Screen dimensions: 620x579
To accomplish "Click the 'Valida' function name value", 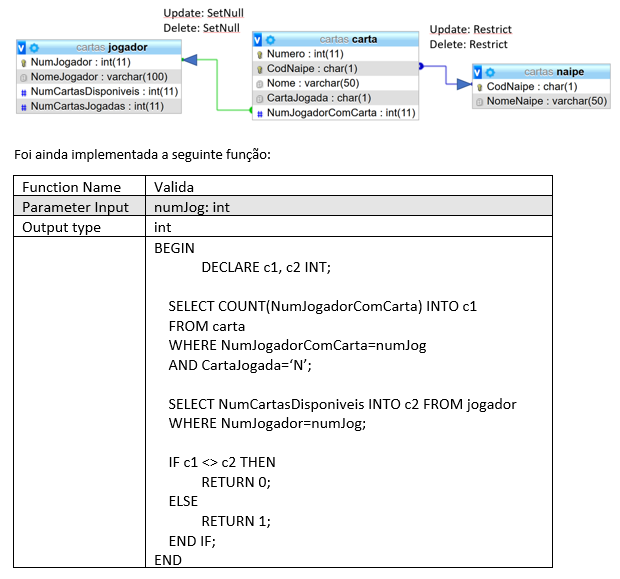I will 174,187.
